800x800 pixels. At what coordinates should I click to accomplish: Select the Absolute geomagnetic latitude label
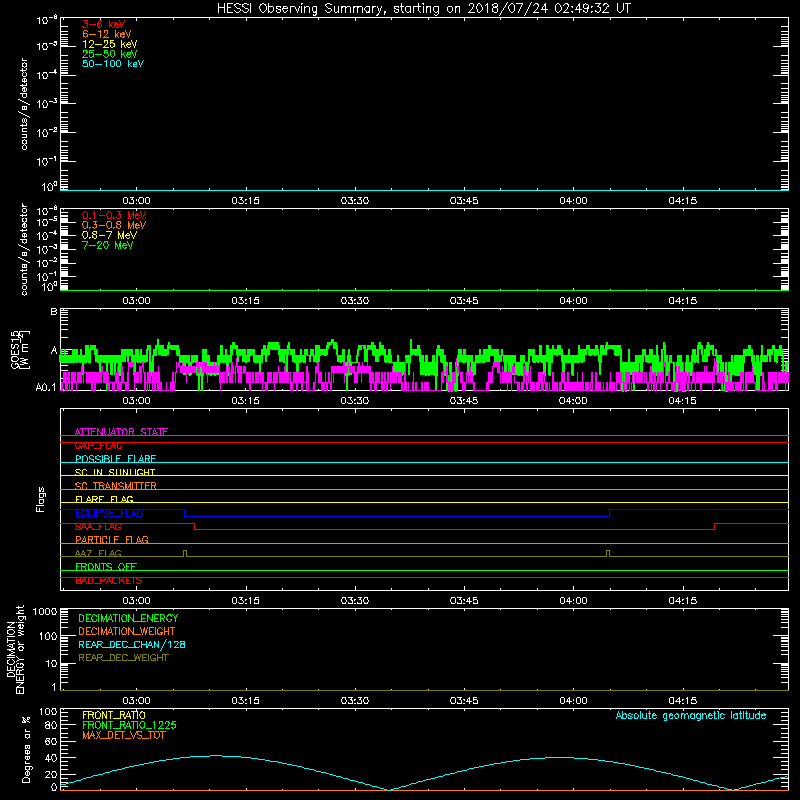coord(691,715)
